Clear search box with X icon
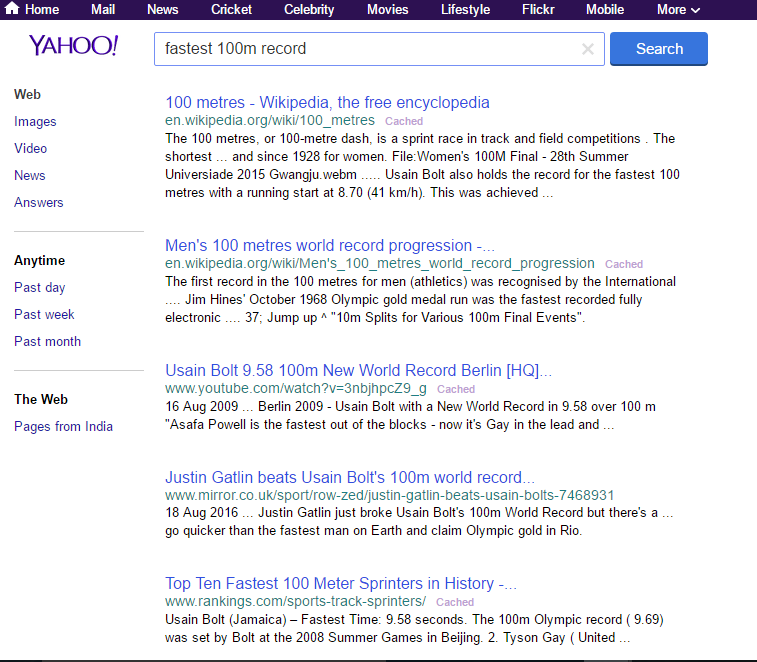The image size is (757, 662). pyautogui.click(x=588, y=49)
